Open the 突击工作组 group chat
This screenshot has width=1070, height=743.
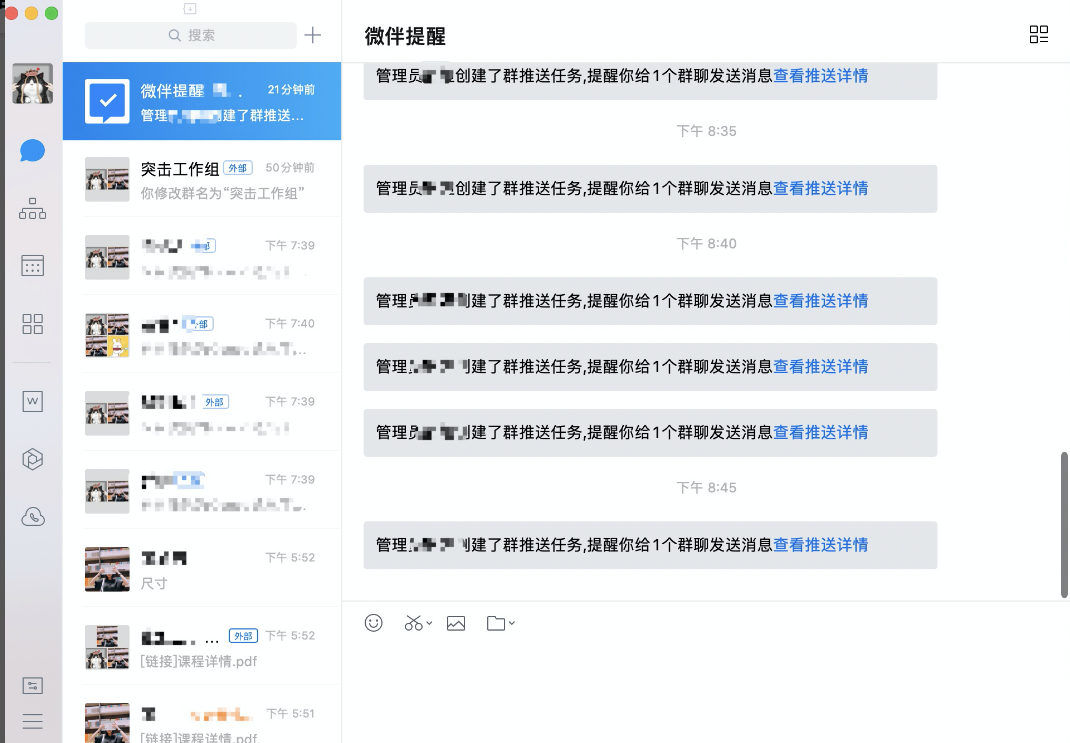[x=202, y=179]
